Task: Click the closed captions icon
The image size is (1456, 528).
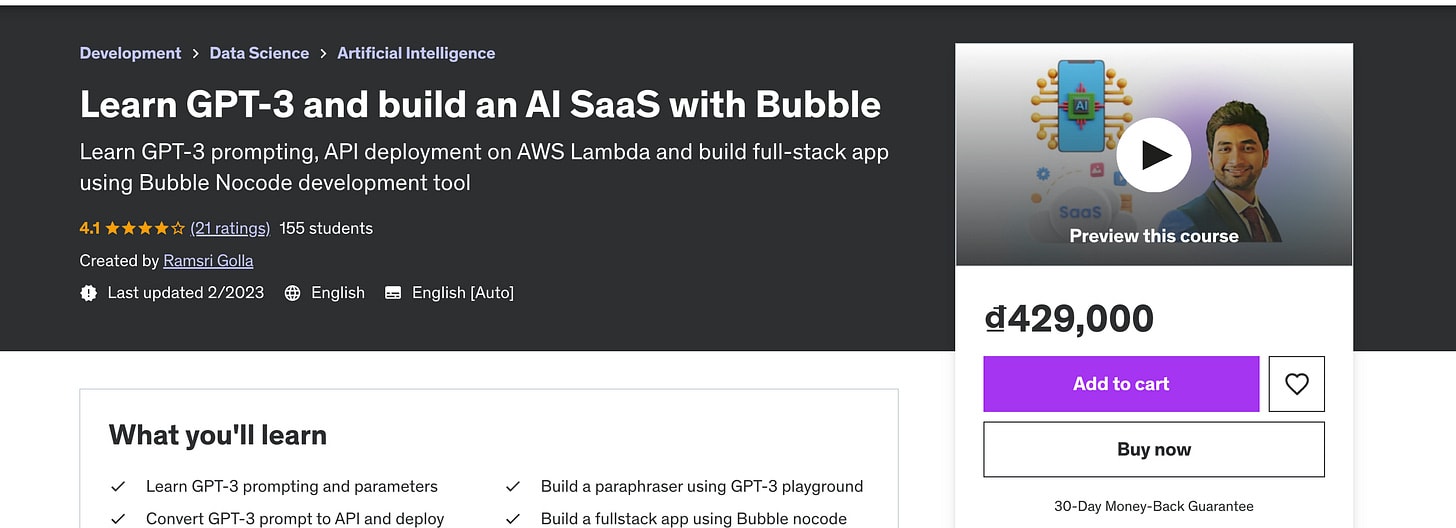Action: pyautogui.click(x=393, y=293)
